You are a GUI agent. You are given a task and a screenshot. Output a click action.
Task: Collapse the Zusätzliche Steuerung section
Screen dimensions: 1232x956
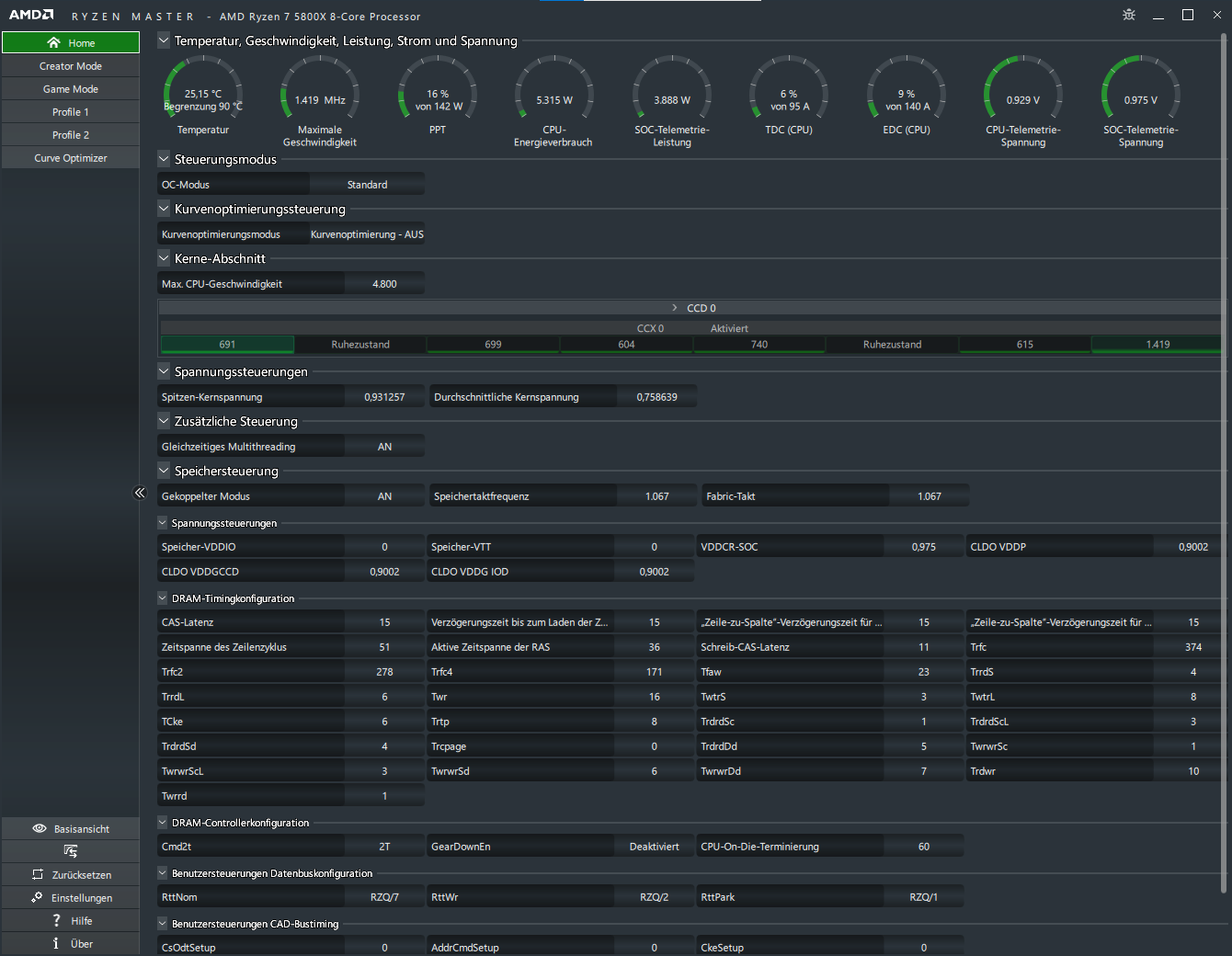click(x=164, y=421)
